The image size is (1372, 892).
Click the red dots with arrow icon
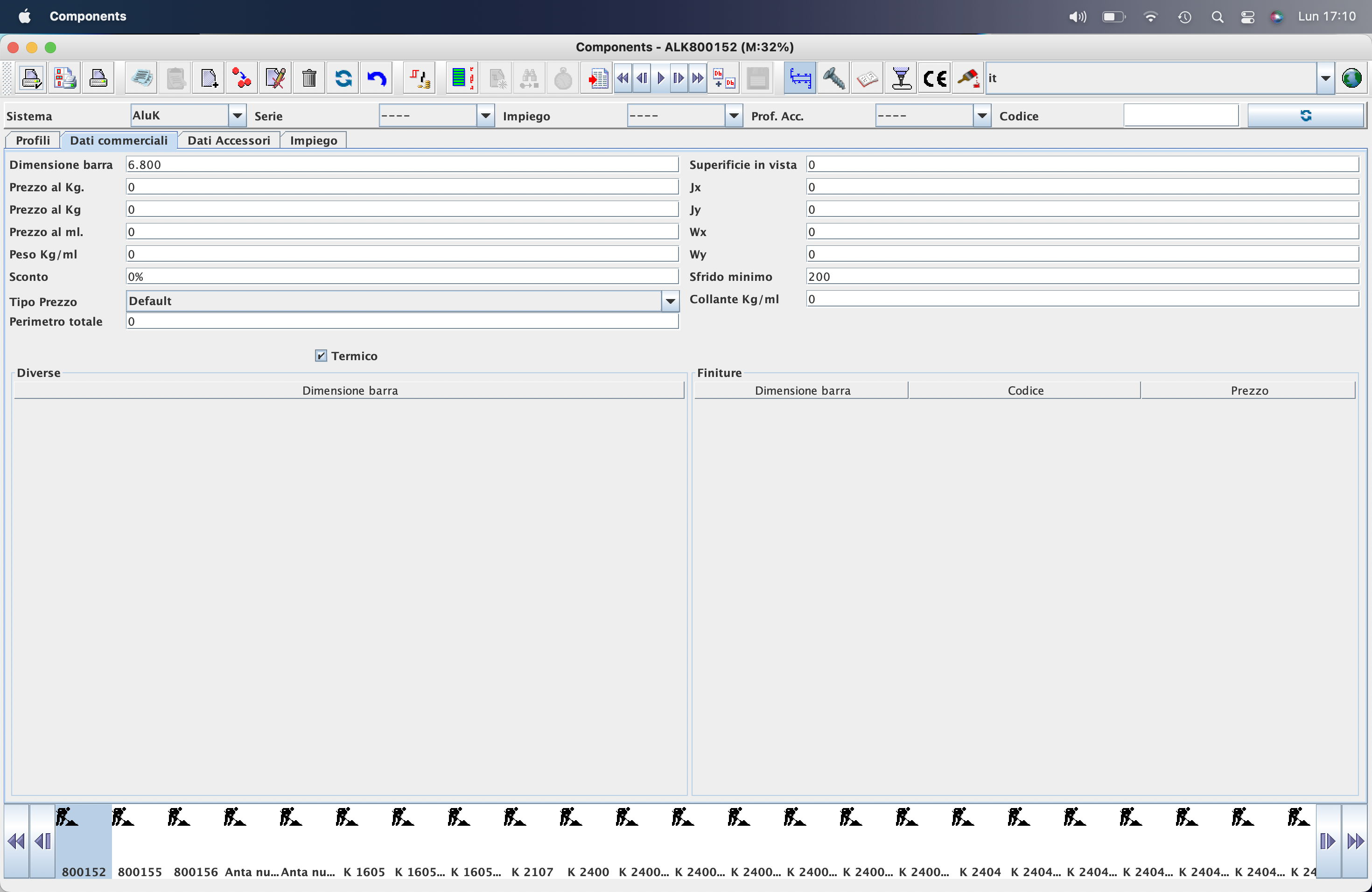(242, 78)
